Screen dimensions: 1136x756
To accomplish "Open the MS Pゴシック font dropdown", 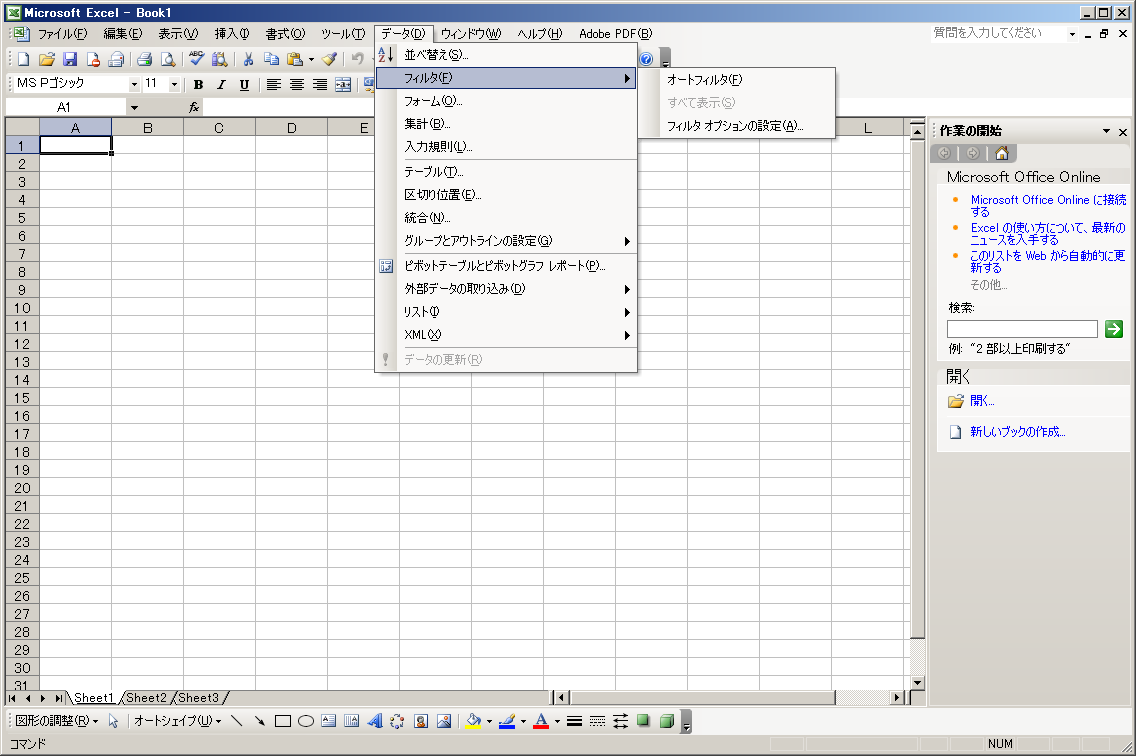I will click(x=134, y=85).
